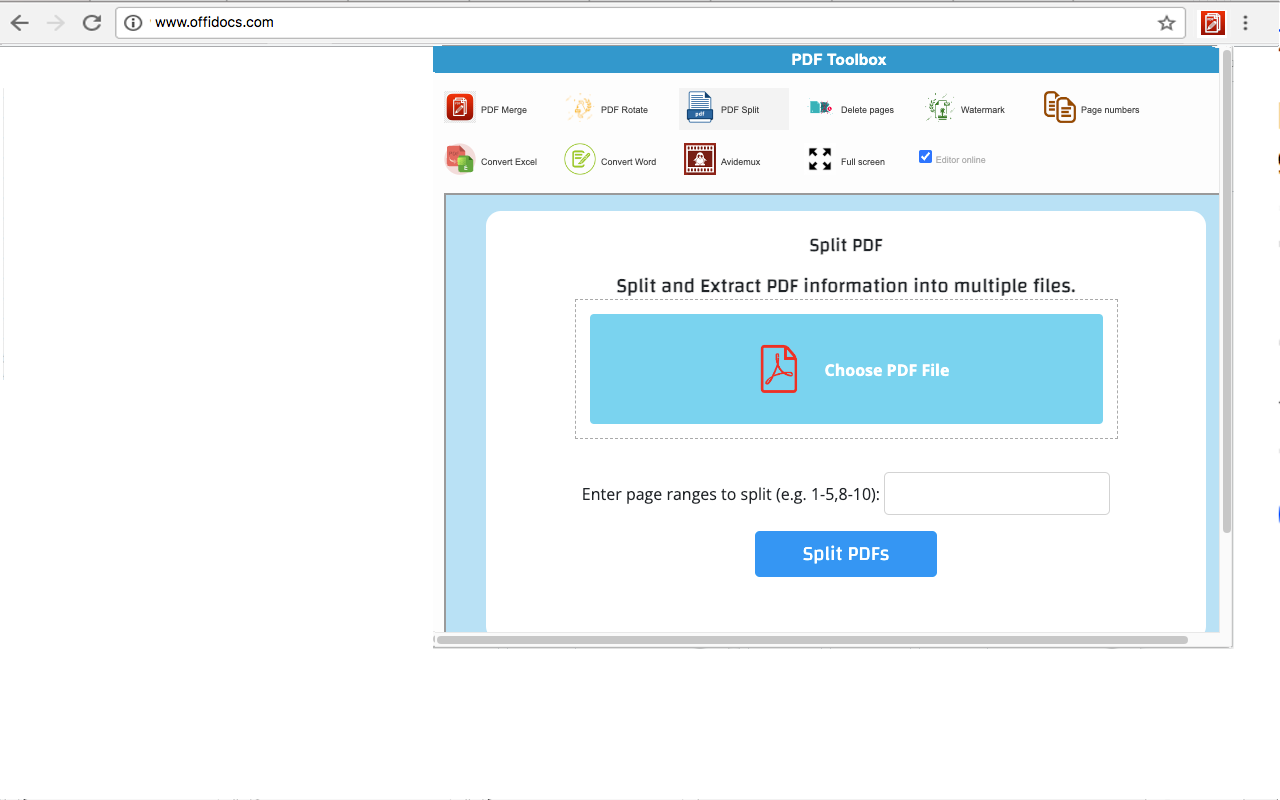Open the Chrome menu with three dots
Screen dimensions: 1280x800
click(1245, 22)
